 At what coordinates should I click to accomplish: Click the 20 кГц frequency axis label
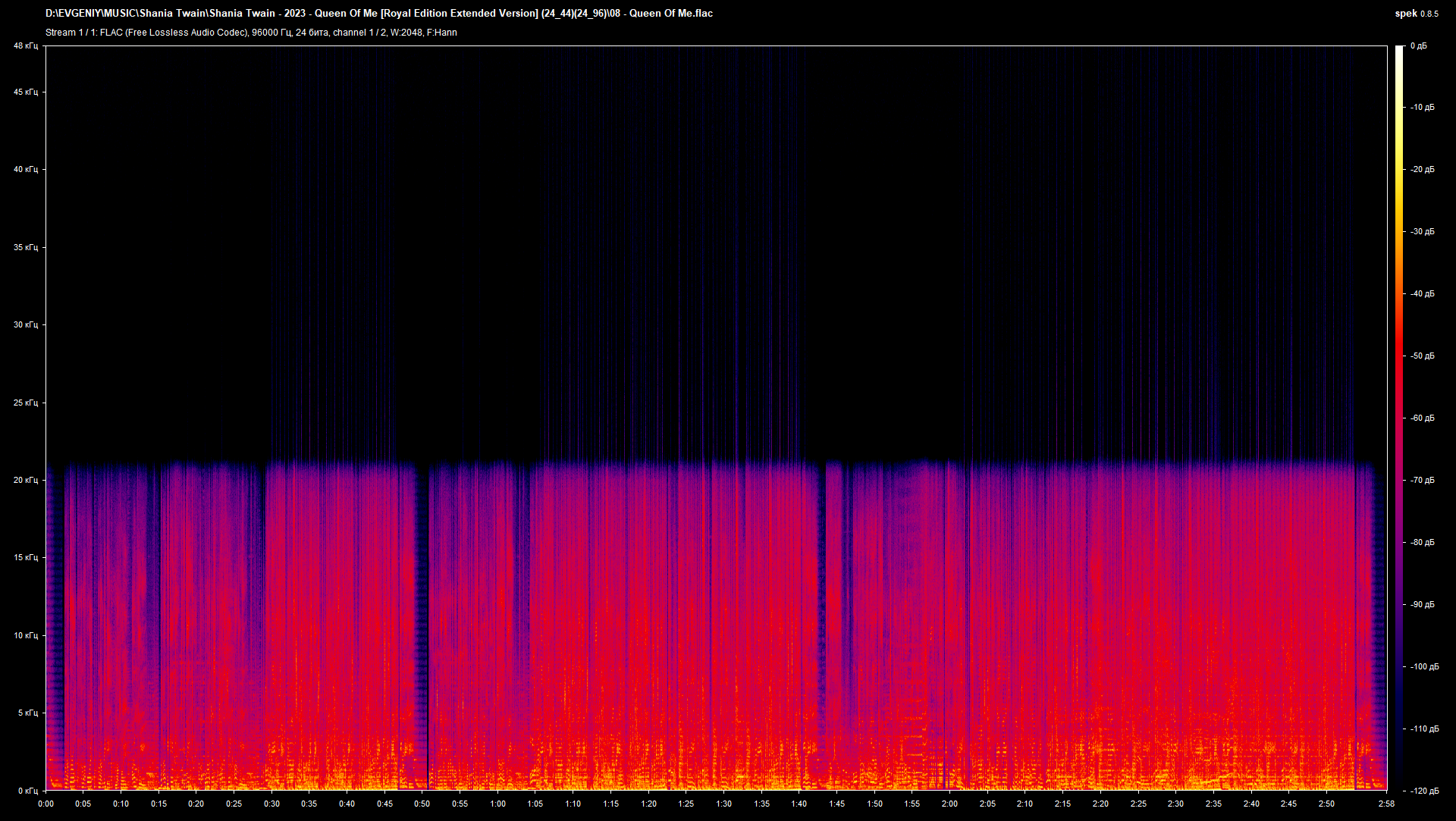(25, 480)
